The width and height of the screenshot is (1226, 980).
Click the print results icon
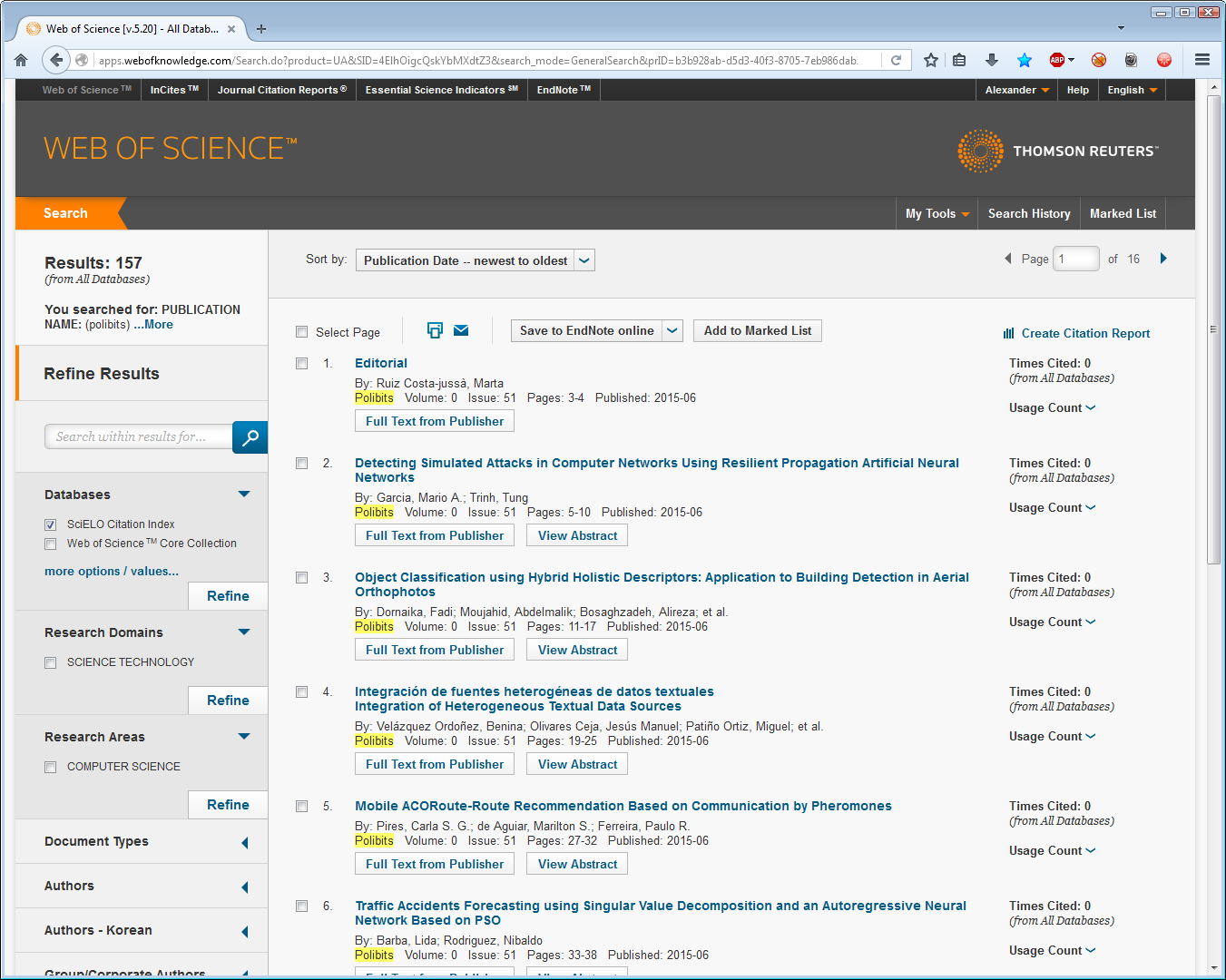pos(435,330)
